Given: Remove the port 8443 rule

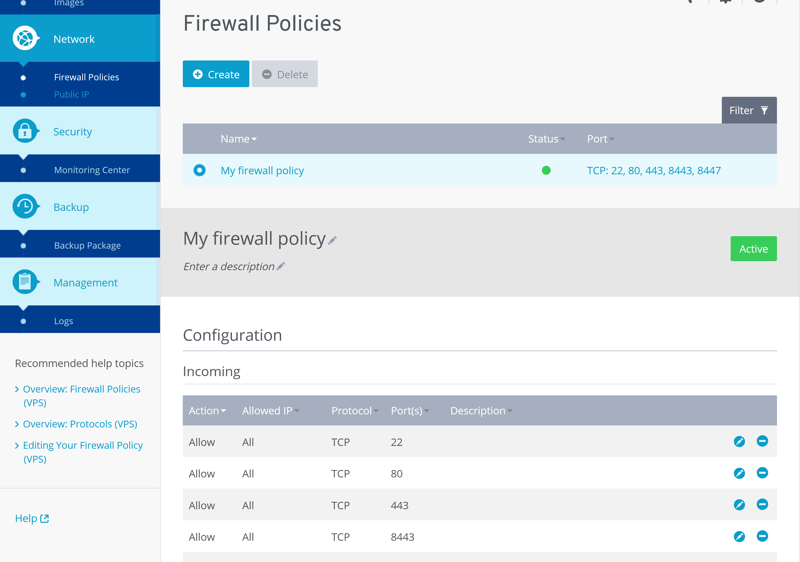Looking at the screenshot, I should point(762,537).
